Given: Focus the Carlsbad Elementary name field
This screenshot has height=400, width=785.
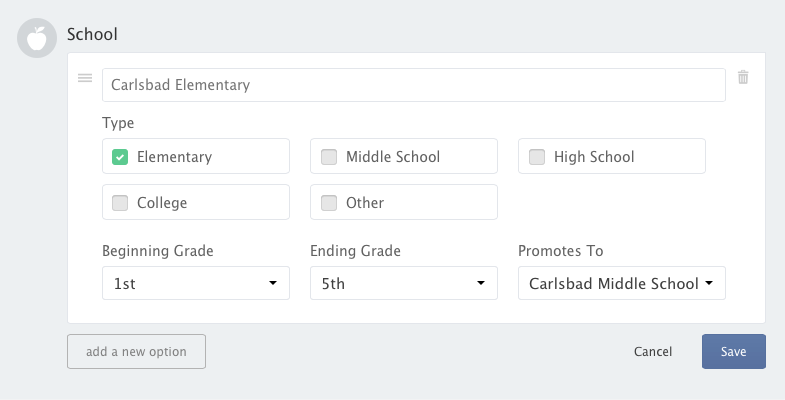Looking at the screenshot, I should (x=413, y=85).
